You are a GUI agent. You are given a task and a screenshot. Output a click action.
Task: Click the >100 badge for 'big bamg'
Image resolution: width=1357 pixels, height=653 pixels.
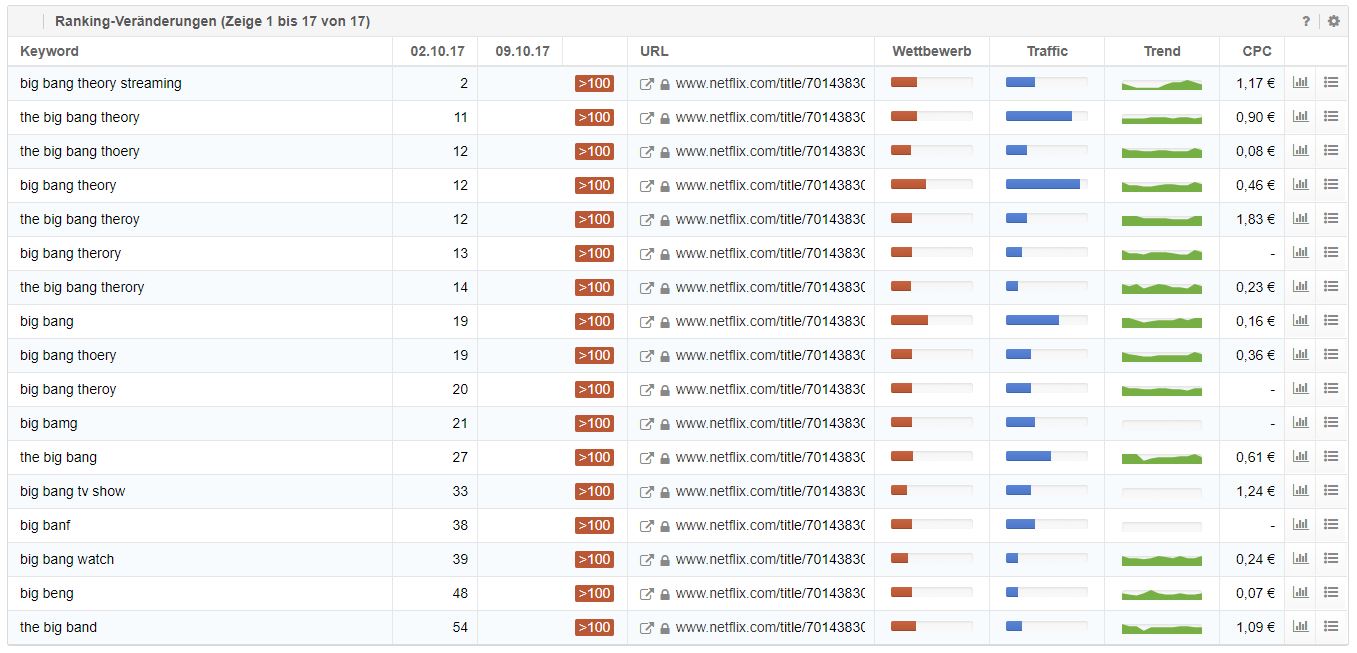coord(594,423)
